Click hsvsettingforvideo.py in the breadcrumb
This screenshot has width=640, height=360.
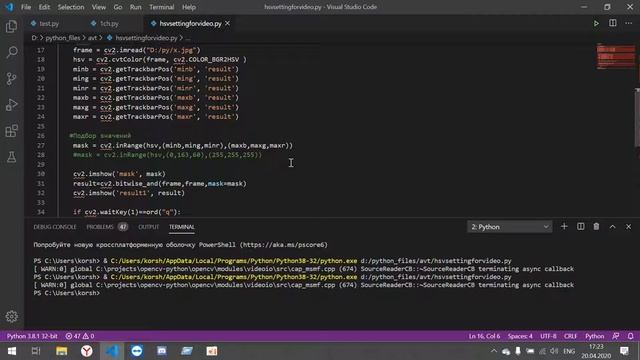point(146,38)
